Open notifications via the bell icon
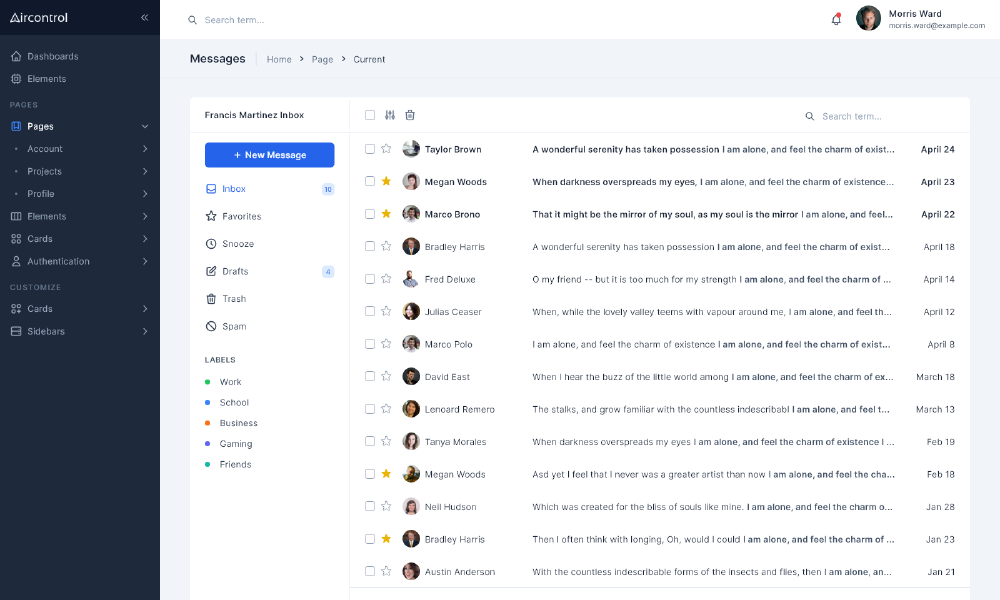 click(836, 19)
